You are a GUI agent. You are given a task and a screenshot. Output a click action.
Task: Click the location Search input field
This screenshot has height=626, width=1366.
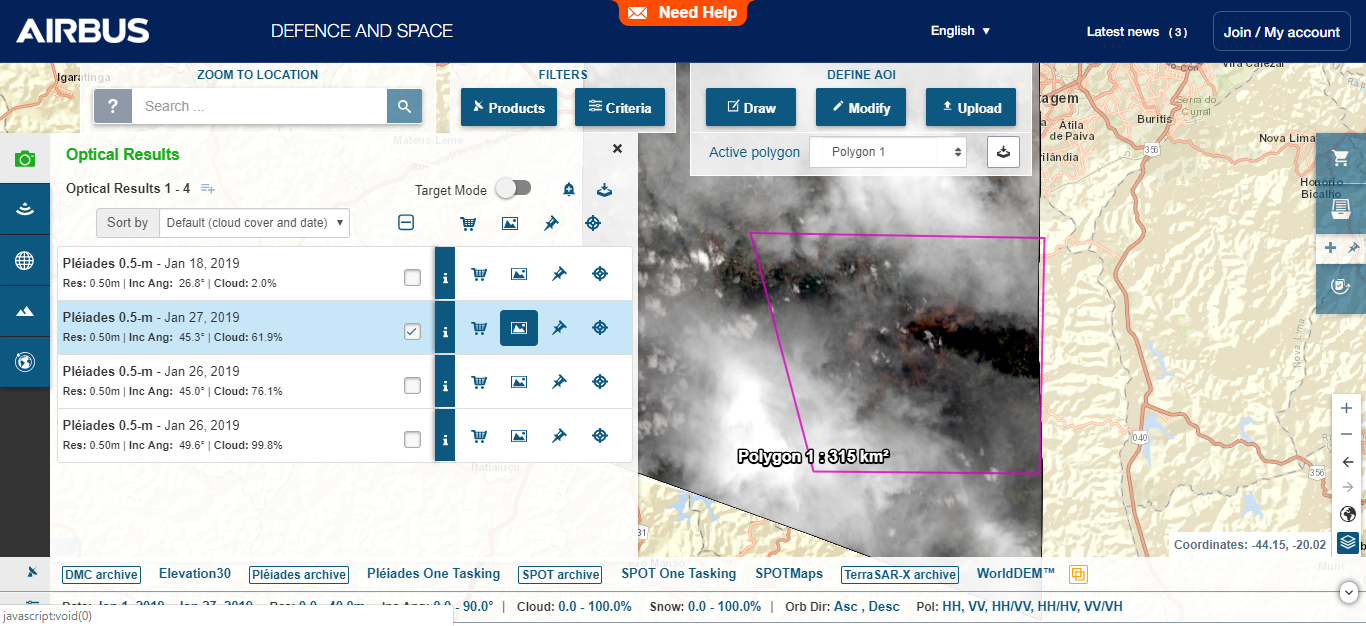(260, 106)
